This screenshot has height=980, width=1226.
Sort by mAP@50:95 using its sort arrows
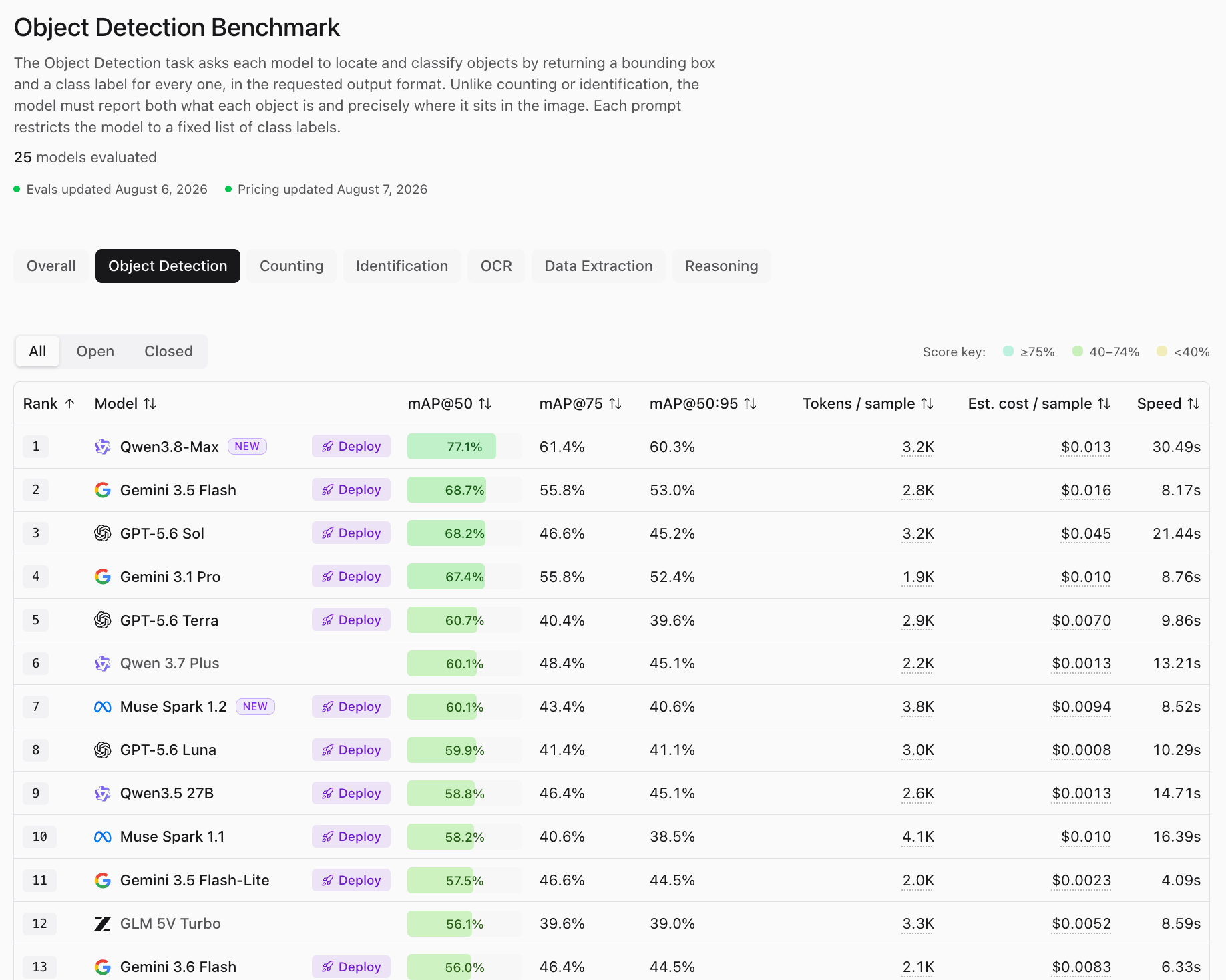[750, 403]
